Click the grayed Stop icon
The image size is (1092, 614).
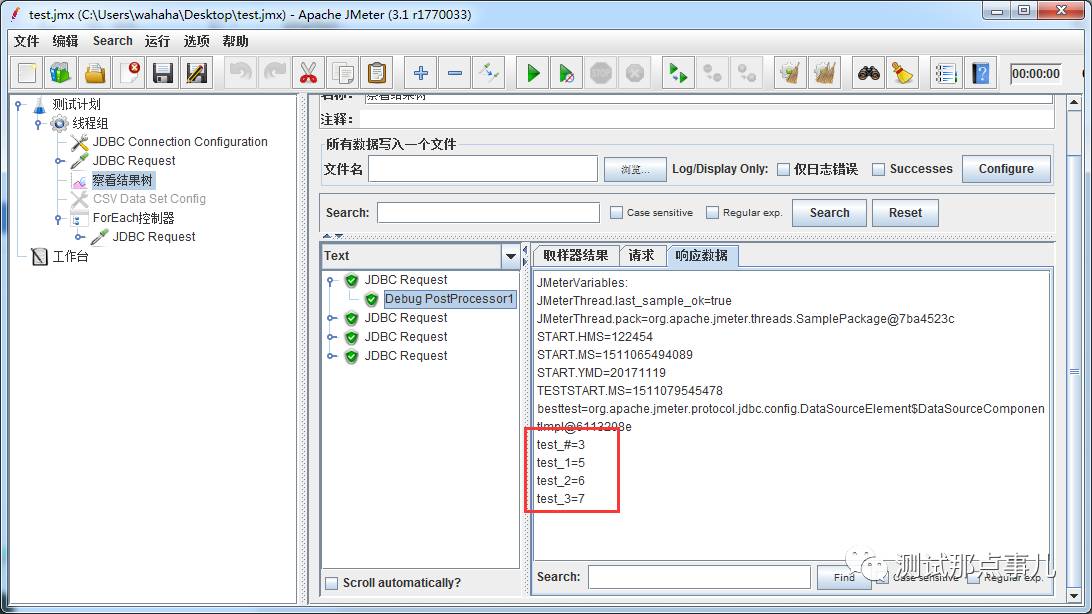(601, 73)
